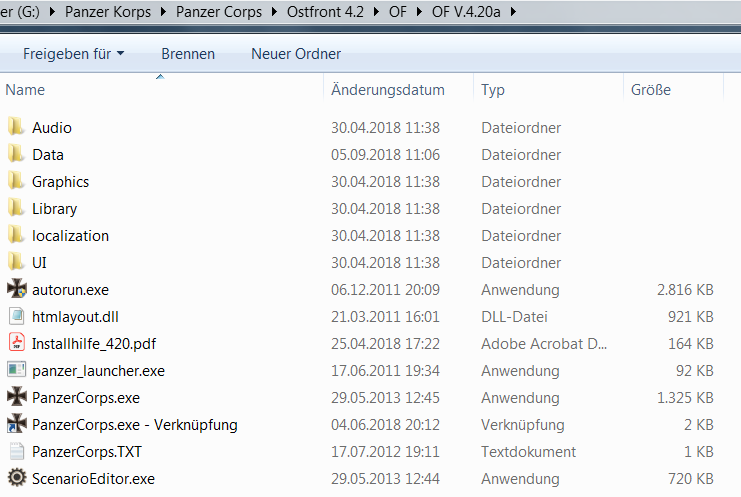Click the 1.325 KB size value
Viewport: 741px width, 497px height.
click(685, 397)
